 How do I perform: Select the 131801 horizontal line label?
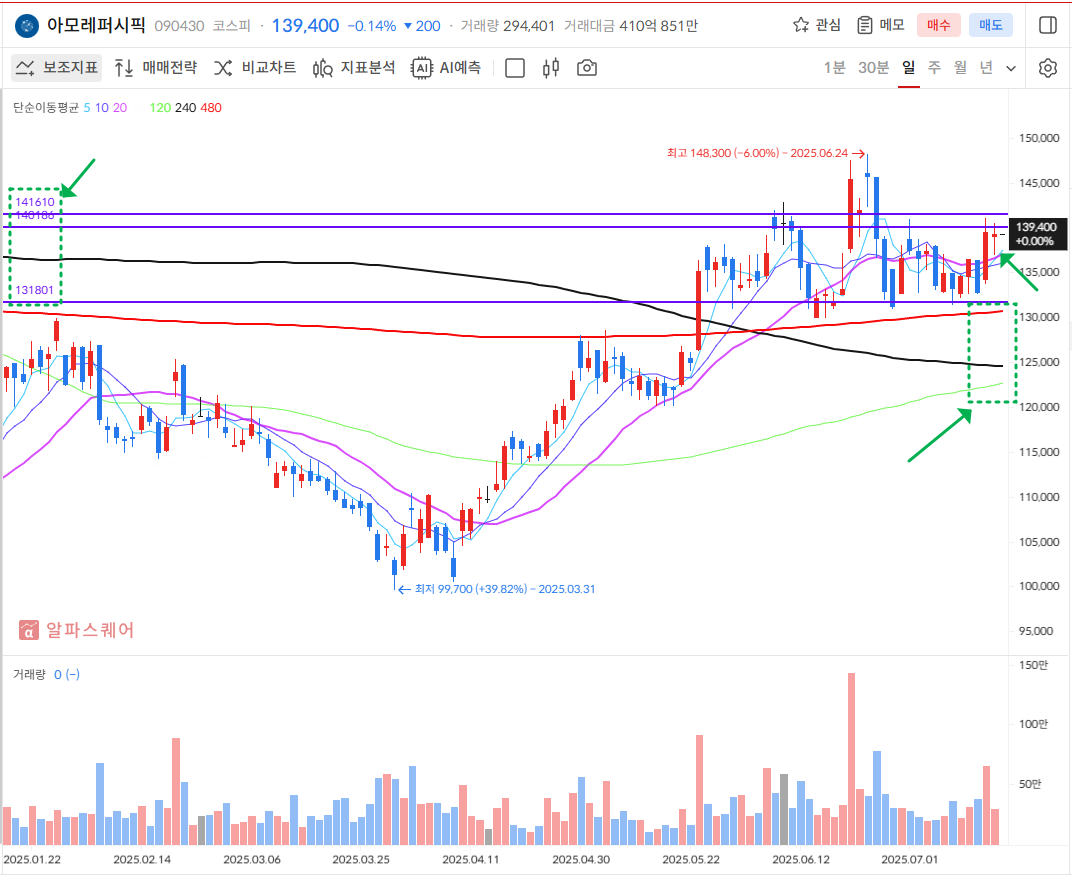click(x=34, y=290)
